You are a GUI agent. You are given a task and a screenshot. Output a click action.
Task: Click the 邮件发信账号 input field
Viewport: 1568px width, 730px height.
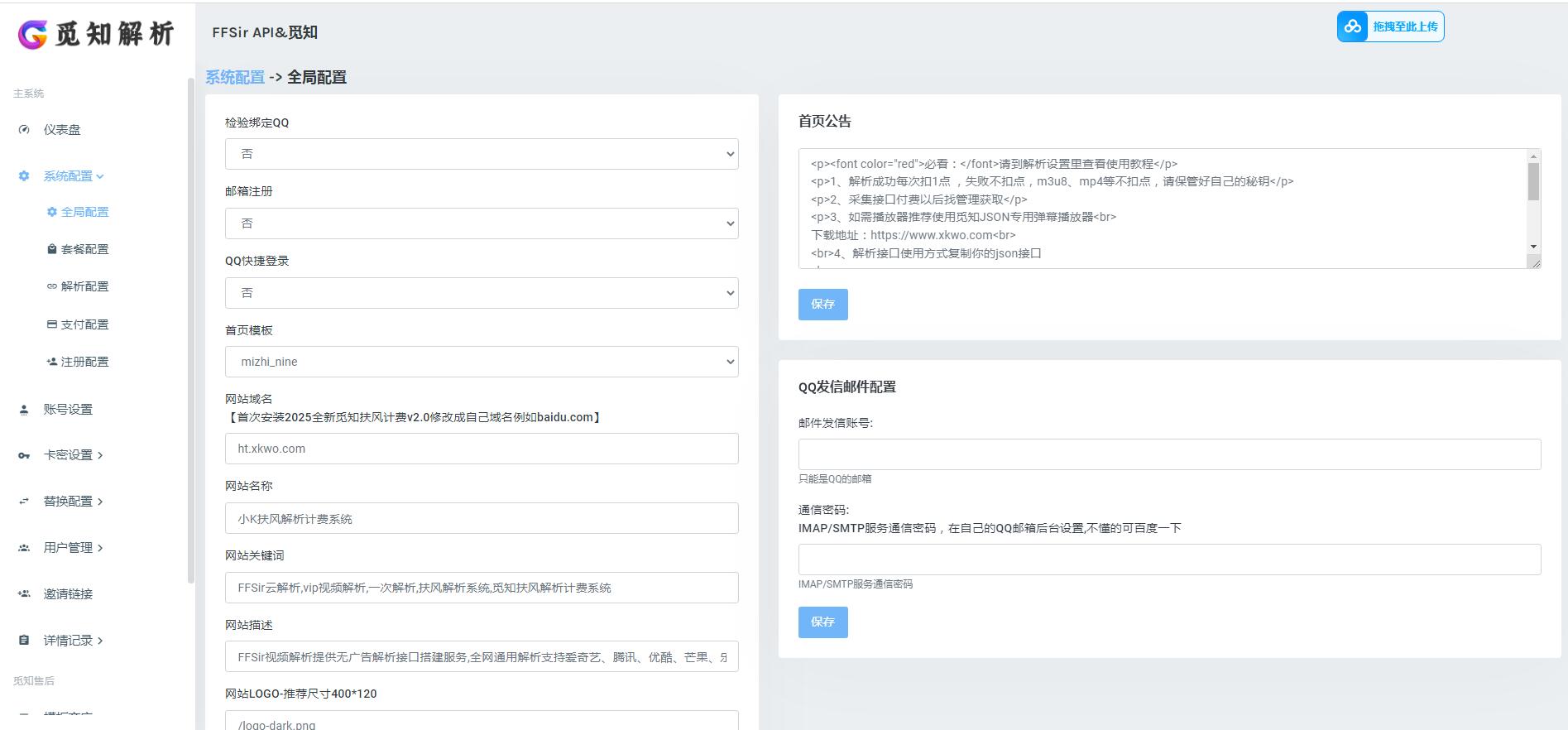1169,454
